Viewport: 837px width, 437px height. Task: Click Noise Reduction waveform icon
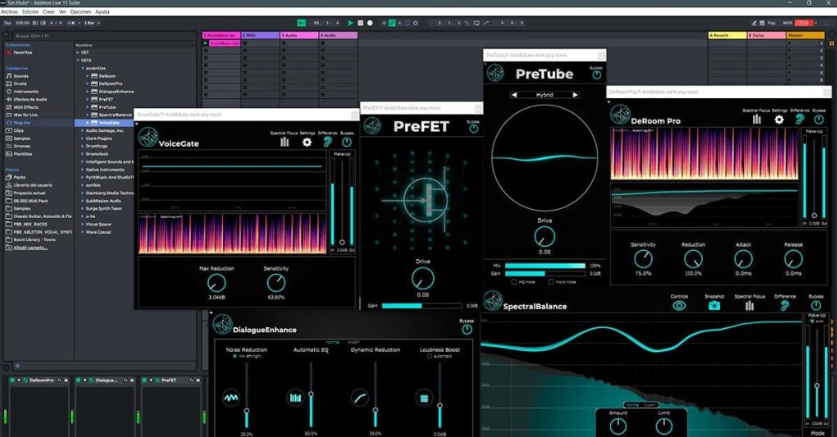click(x=231, y=398)
